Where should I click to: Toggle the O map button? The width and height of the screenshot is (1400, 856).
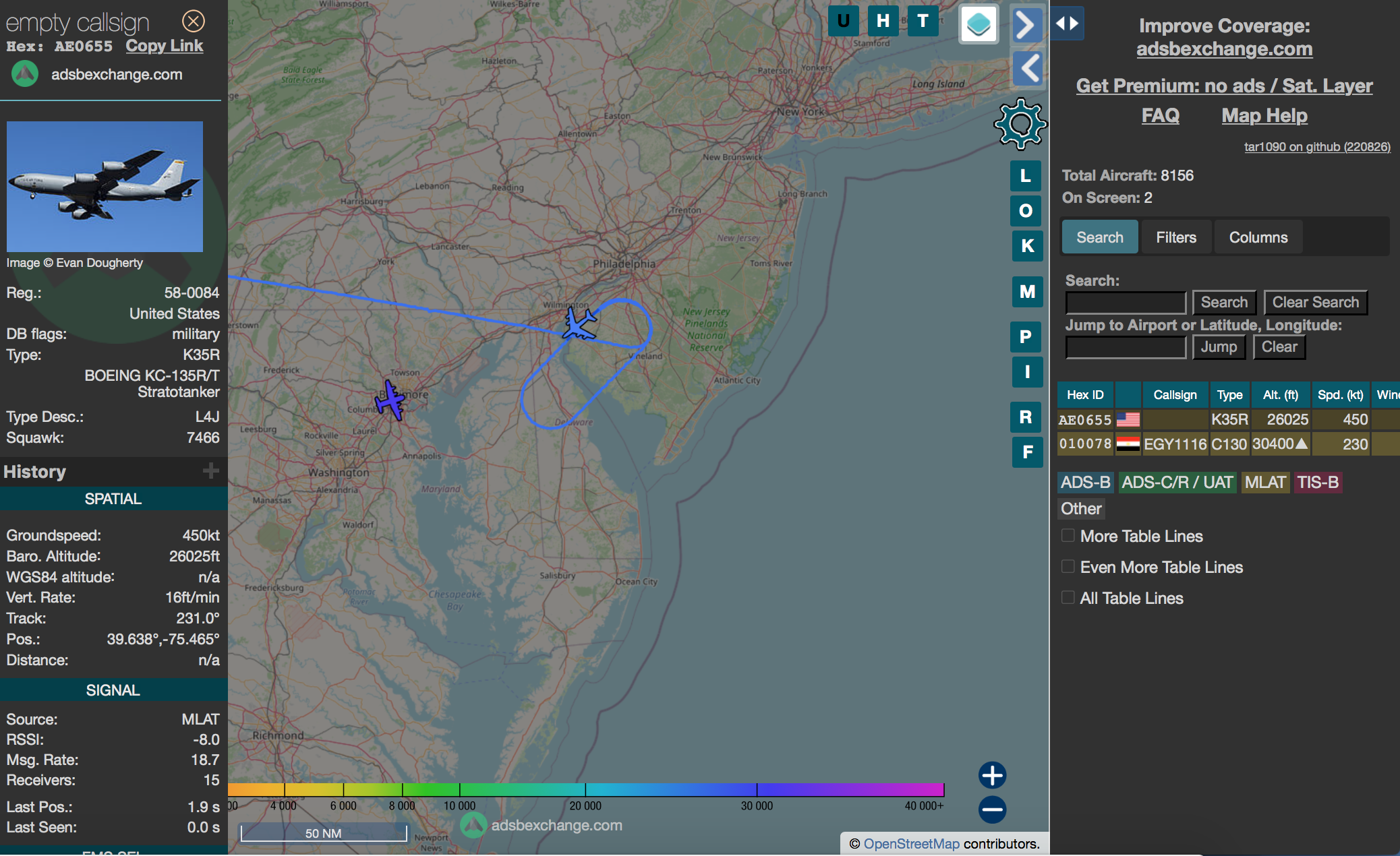tap(1026, 211)
